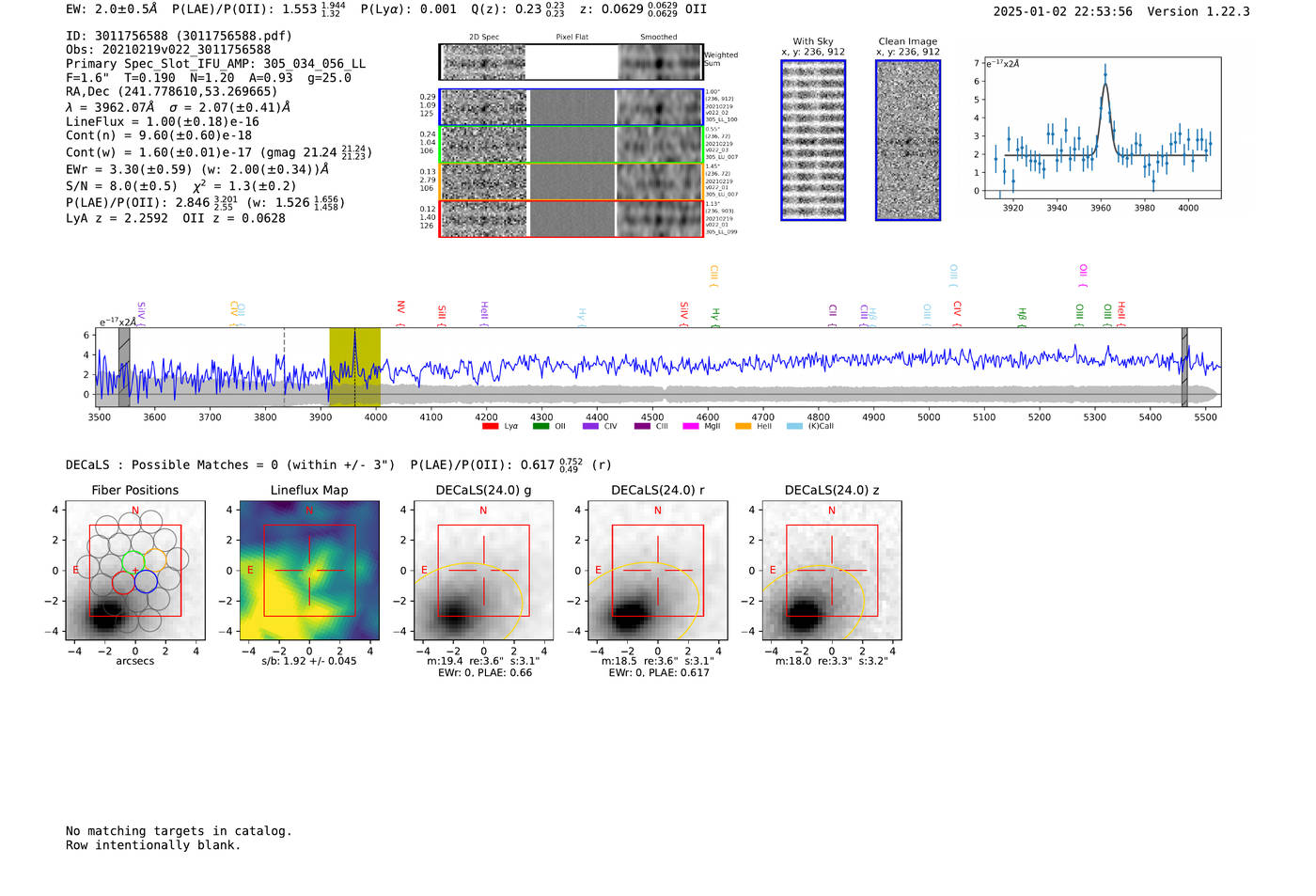Open the DECaLS(24.0) g image
This screenshot has height=896, width=1316.
click(x=483, y=571)
